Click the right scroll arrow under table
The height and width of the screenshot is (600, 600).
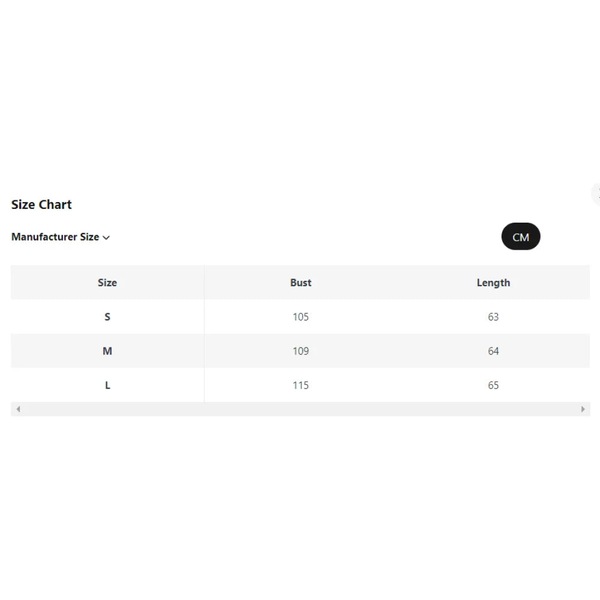click(x=583, y=409)
